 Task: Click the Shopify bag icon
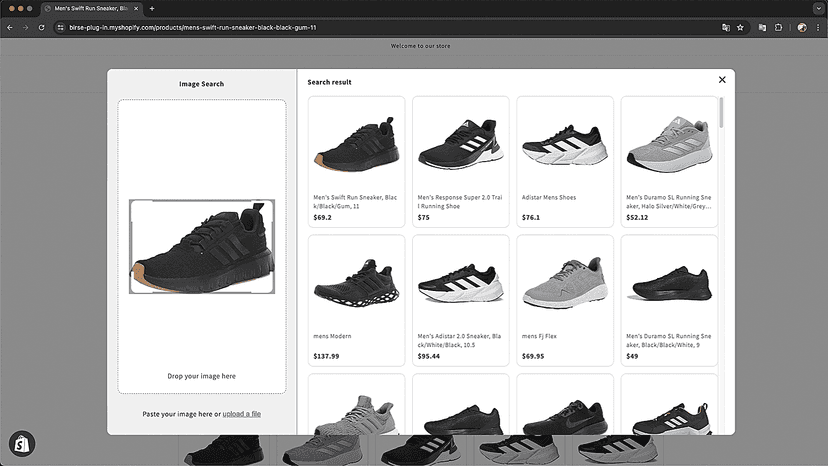click(22, 444)
